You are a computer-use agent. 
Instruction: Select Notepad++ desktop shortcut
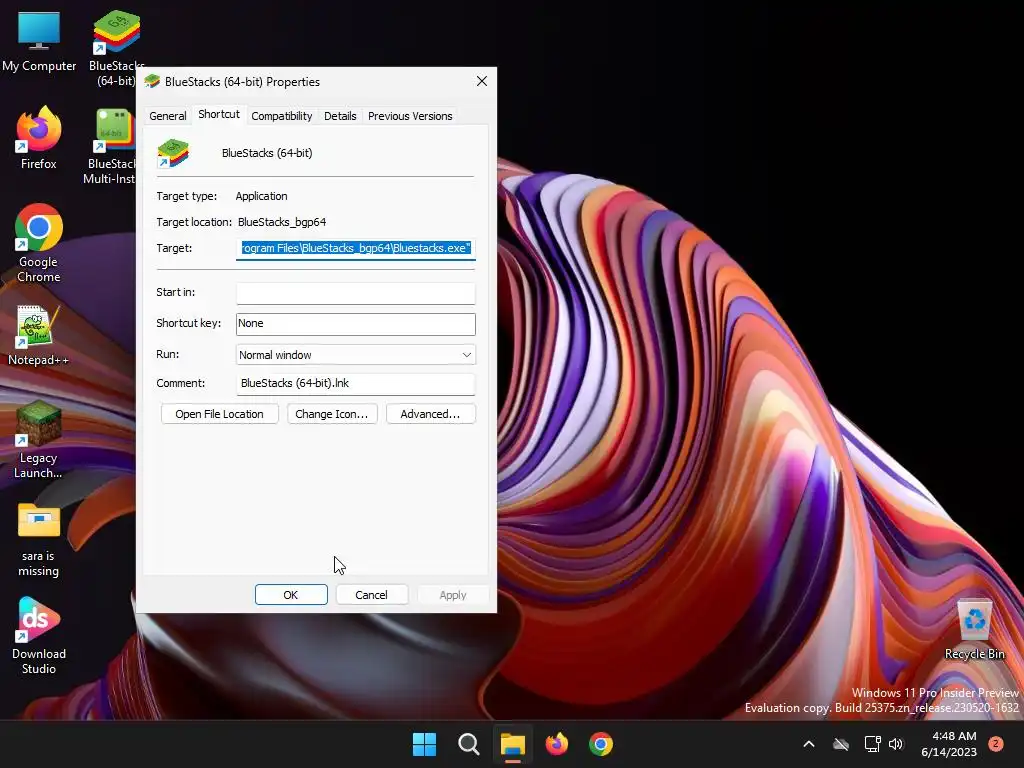[39, 335]
